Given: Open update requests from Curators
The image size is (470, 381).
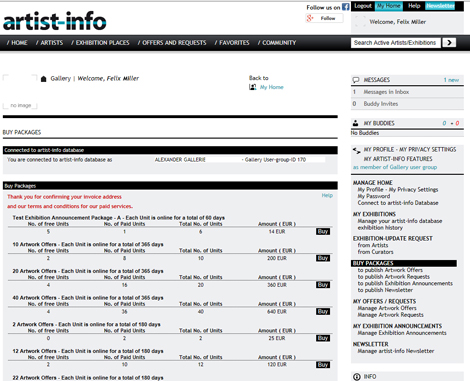Looking at the screenshot, I should (x=375, y=252).
